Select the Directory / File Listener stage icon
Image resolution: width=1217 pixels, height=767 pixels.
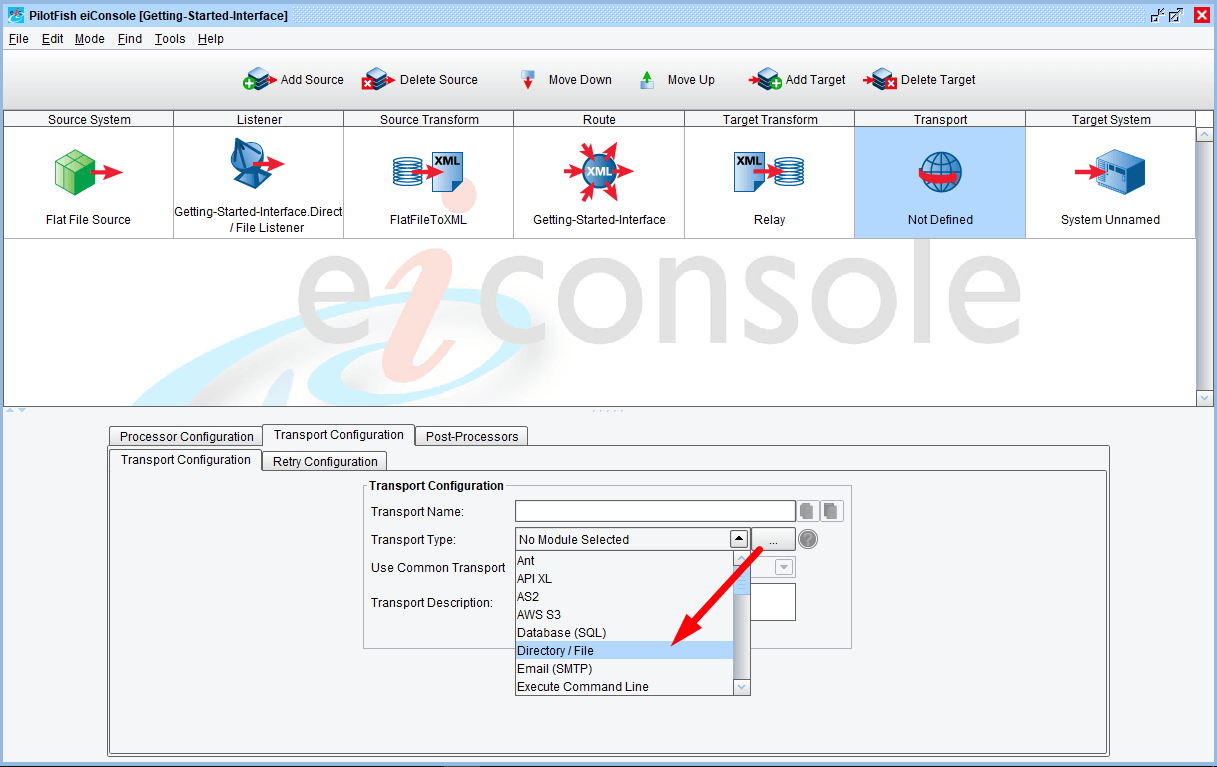coord(258,164)
